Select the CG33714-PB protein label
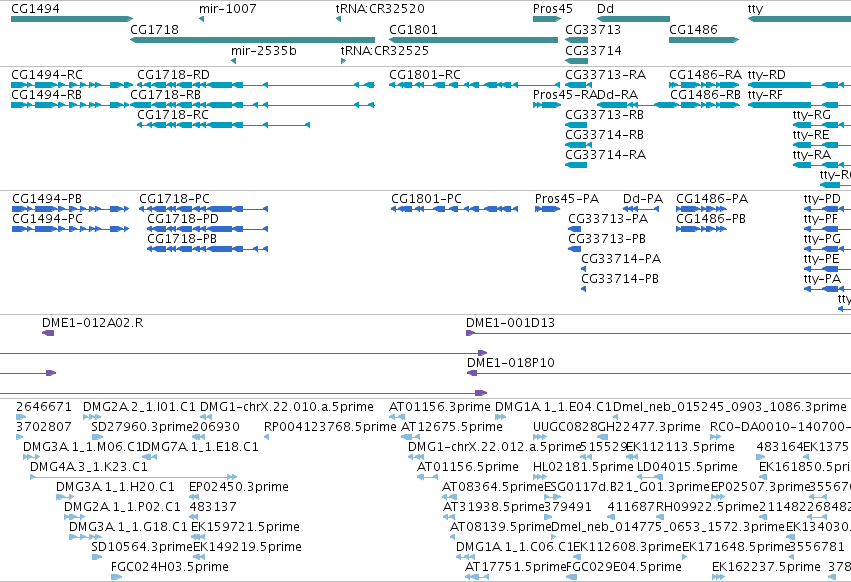This screenshot has height=582, width=851. (620, 279)
